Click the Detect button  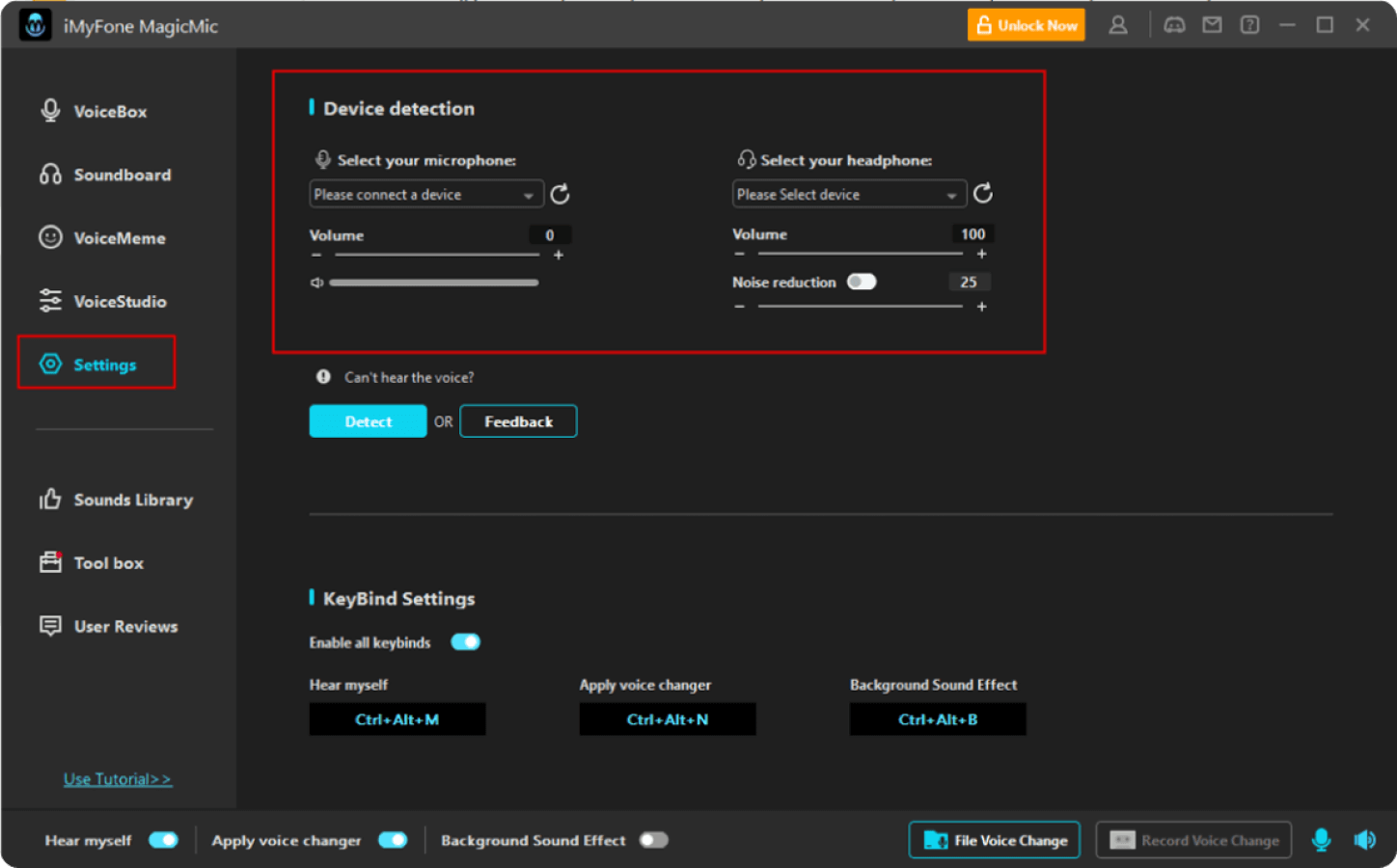[x=368, y=421]
